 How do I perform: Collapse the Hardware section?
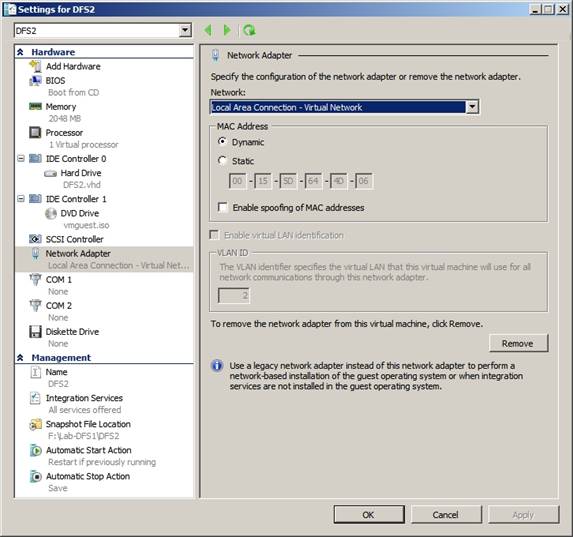pyautogui.click(x=20, y=52)
